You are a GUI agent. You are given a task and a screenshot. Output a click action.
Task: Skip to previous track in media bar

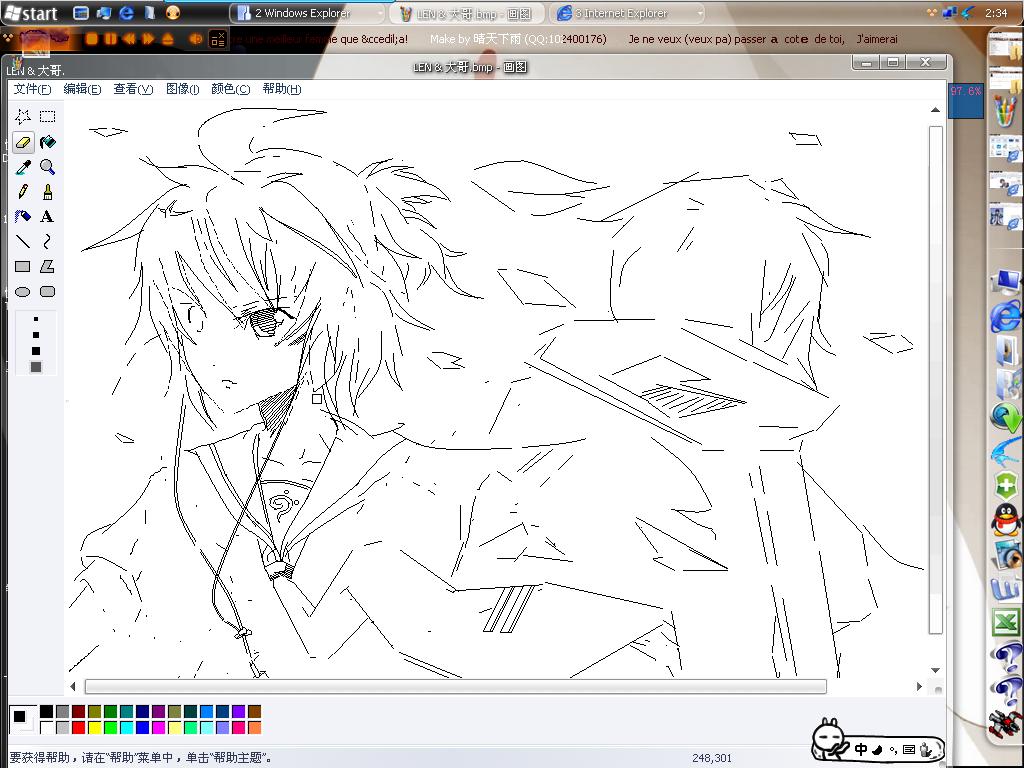point(129,39)
